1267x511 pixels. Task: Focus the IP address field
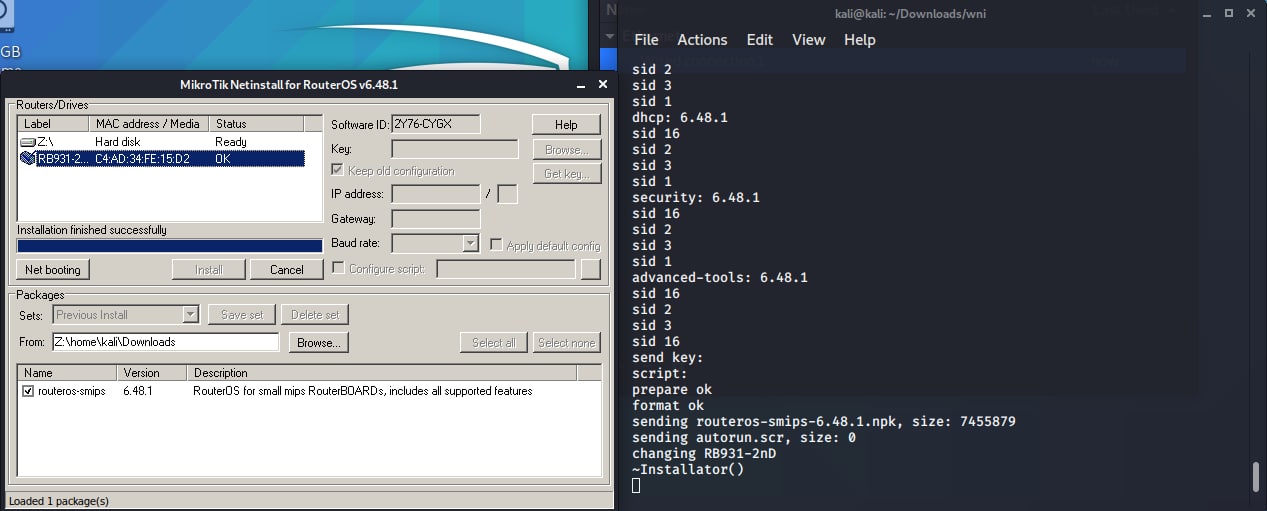(x=436, y=194)
